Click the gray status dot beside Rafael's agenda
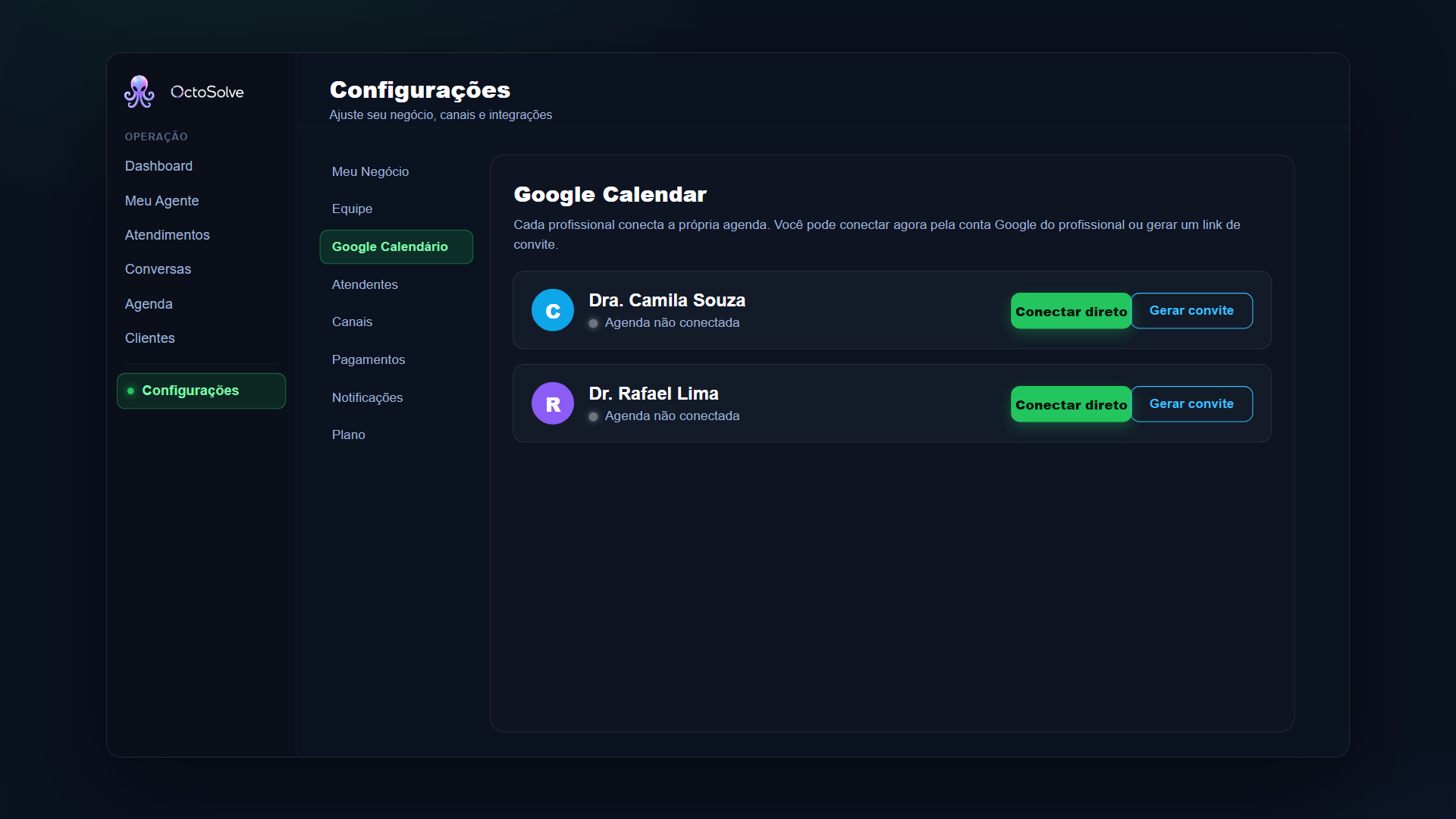The height and width of the screenshot is (819, 1456). coord(593,417)
